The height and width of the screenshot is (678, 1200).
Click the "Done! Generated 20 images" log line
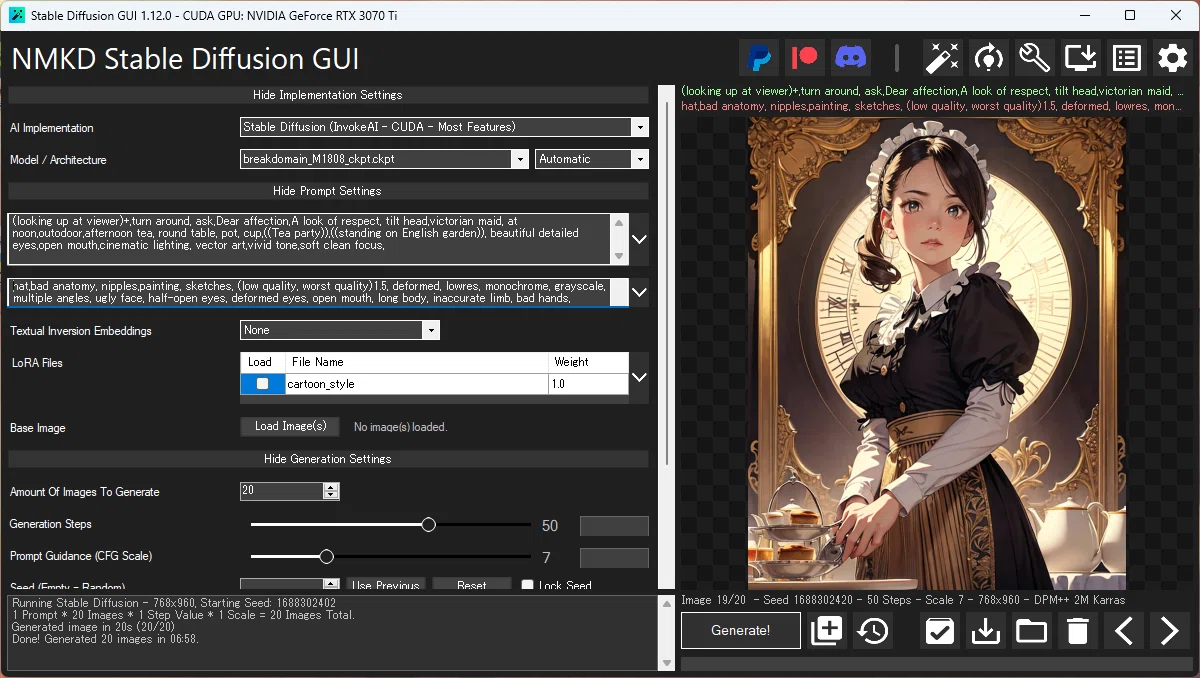coord(105,639)
